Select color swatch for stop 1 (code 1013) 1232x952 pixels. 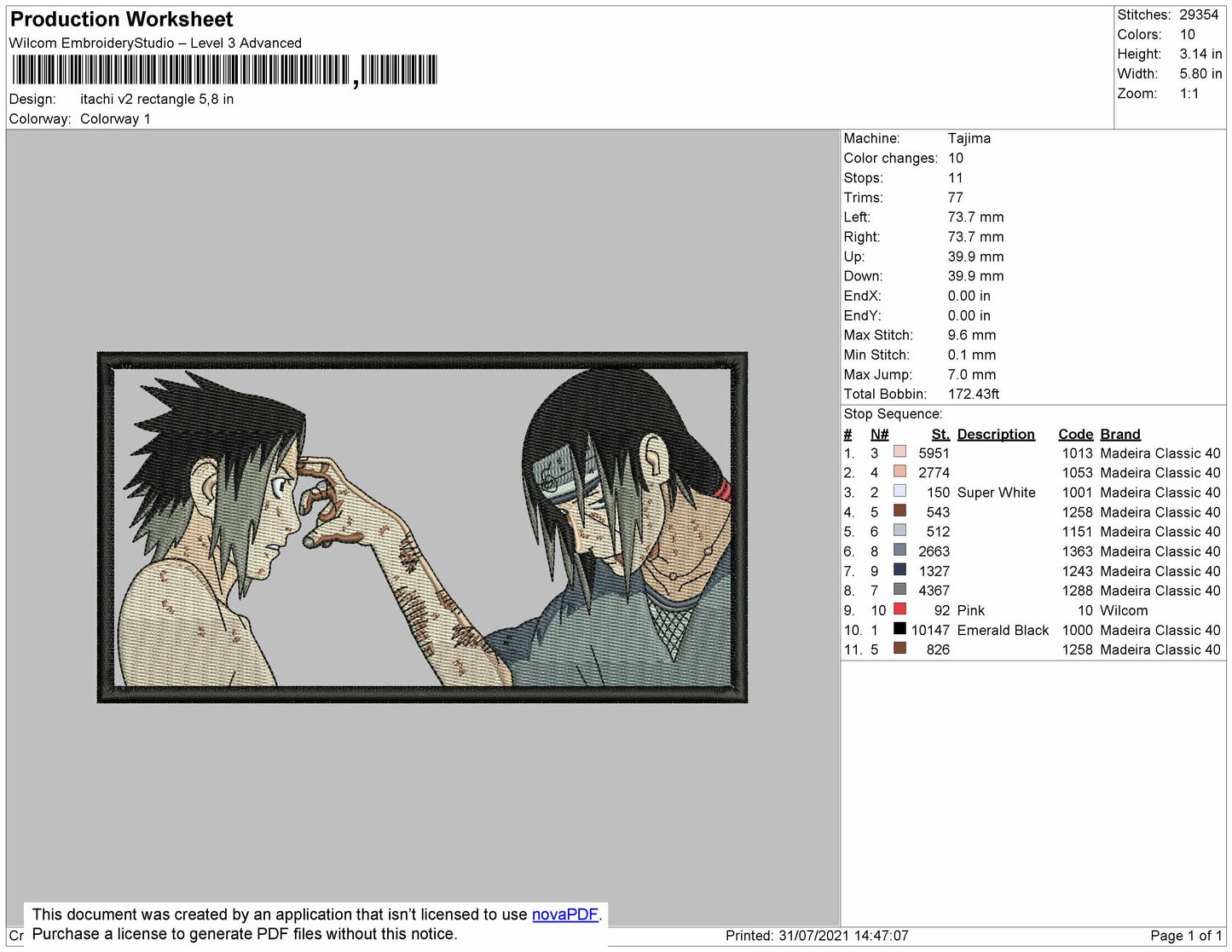[x=899, y=452]
